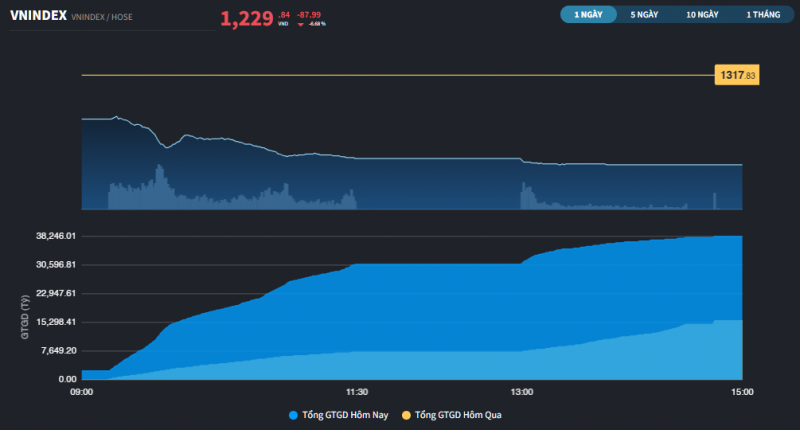Show the 1 THÁNG time range

coord(762,15)
